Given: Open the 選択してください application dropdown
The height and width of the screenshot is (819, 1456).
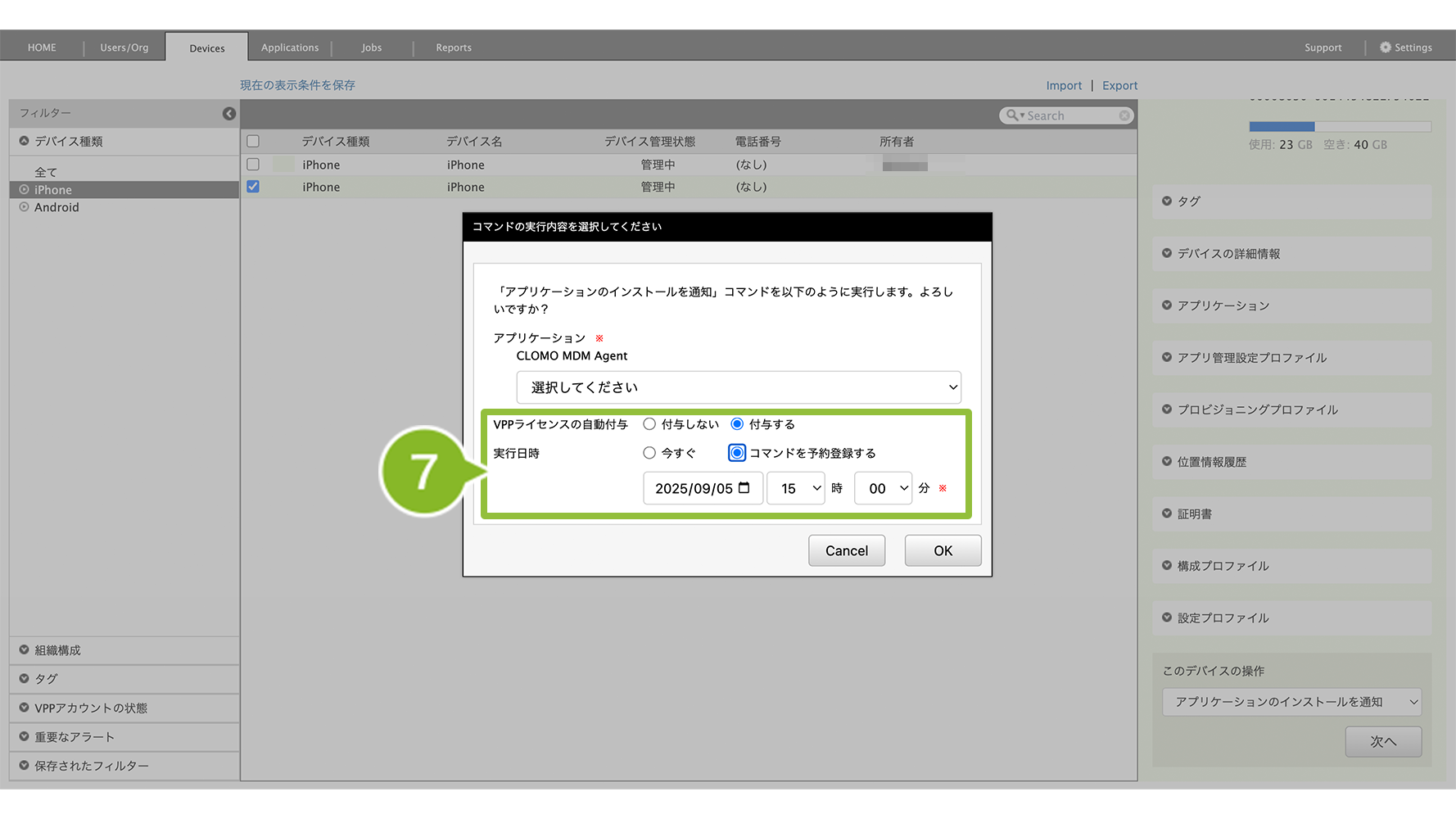Looking at the screenshot, I should (x=738, y=387).
